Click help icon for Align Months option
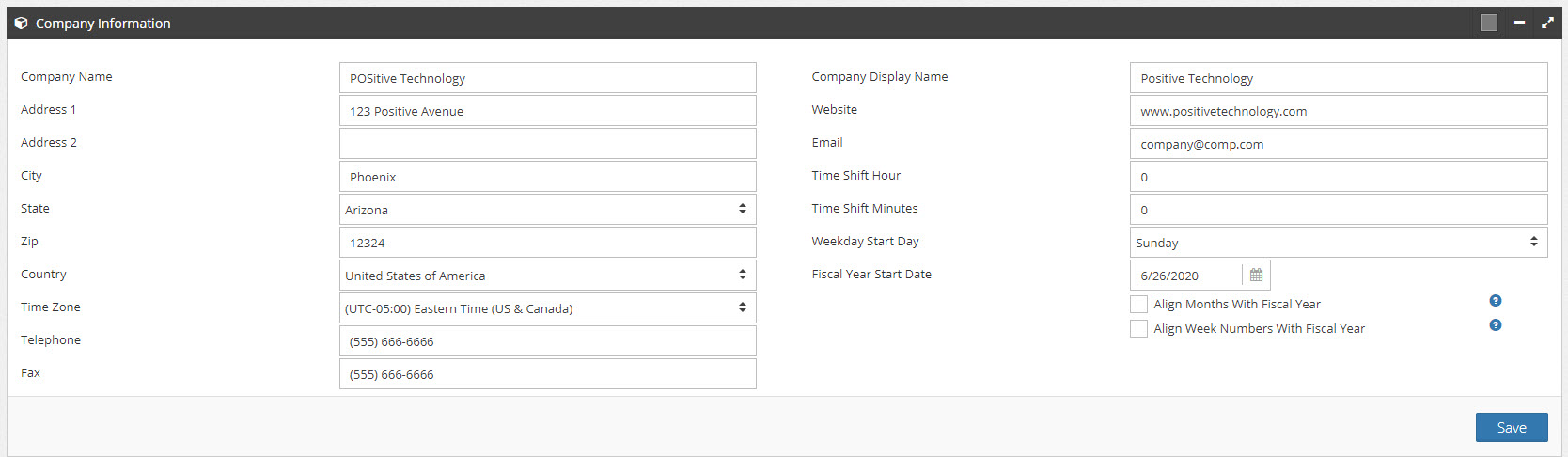1568x457 pixels. click(x=1496, y=301)
